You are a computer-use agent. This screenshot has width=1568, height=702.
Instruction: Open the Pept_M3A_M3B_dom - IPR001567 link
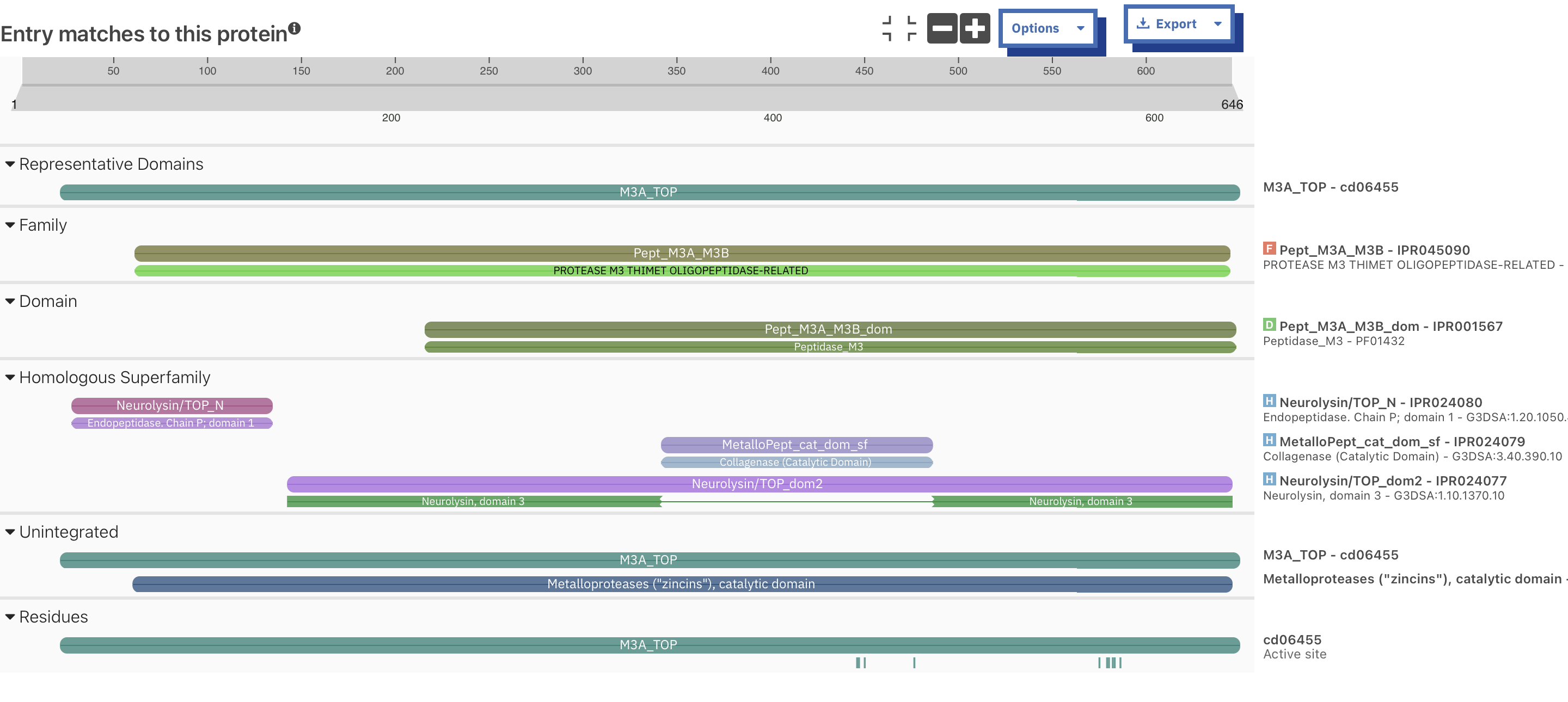1391,326
